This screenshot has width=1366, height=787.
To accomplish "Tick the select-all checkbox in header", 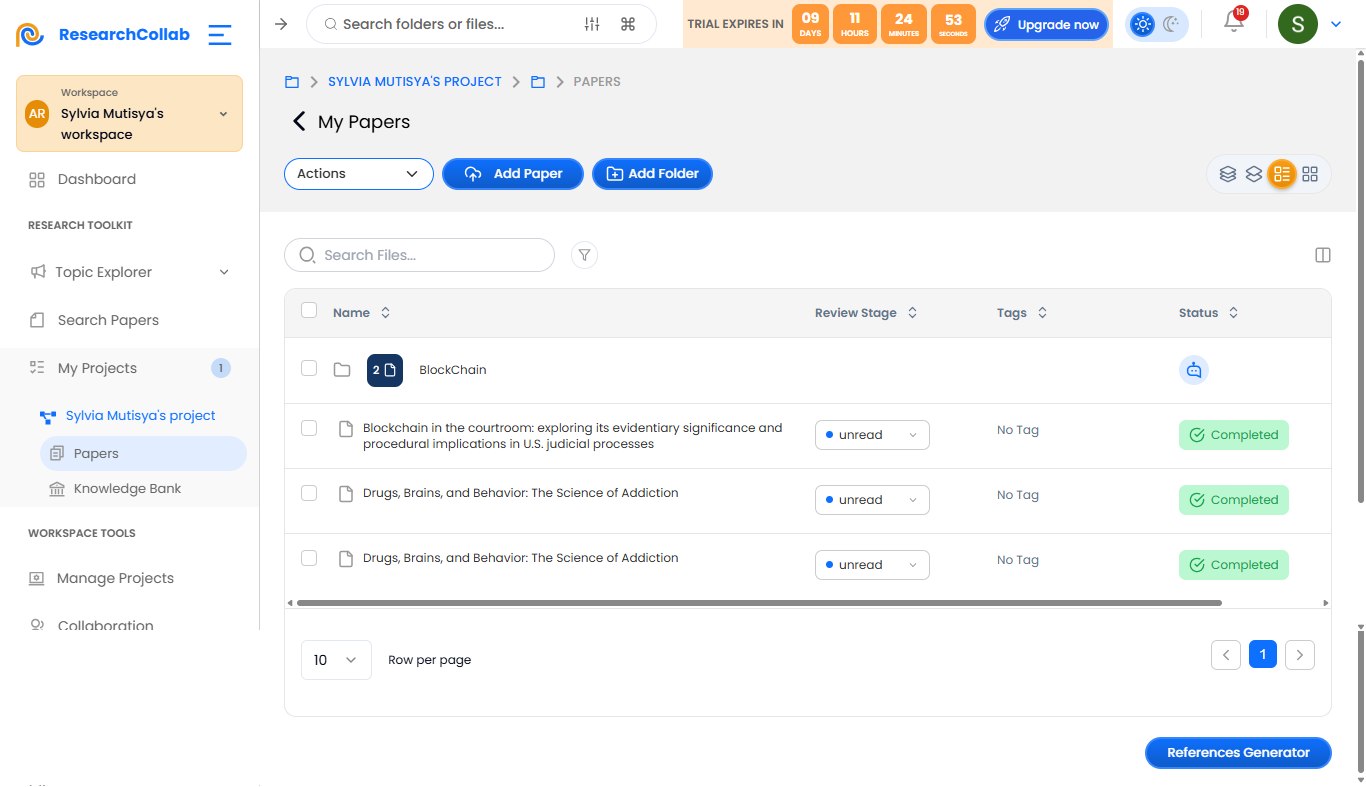I will [x=309, y=311].
